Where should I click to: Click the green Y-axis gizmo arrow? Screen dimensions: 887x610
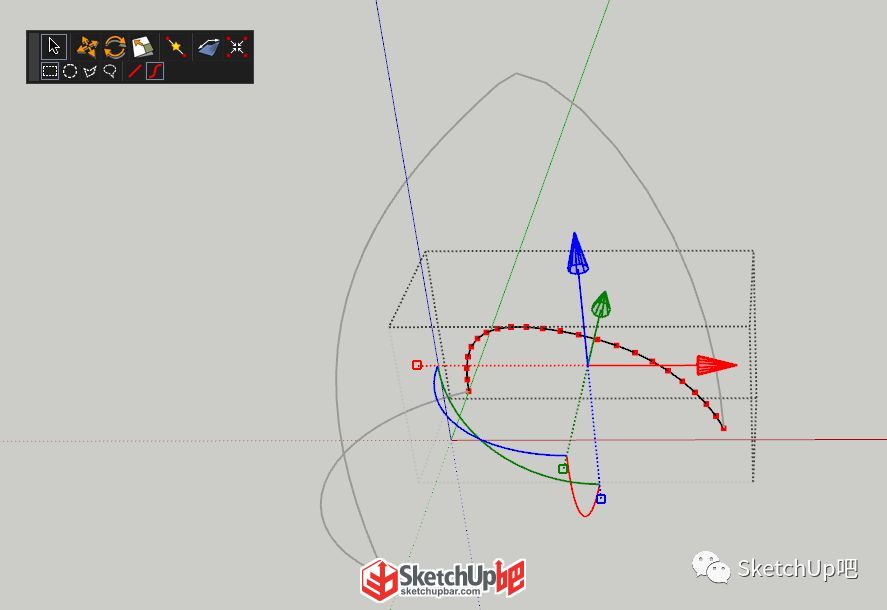[x=601, y=304]
